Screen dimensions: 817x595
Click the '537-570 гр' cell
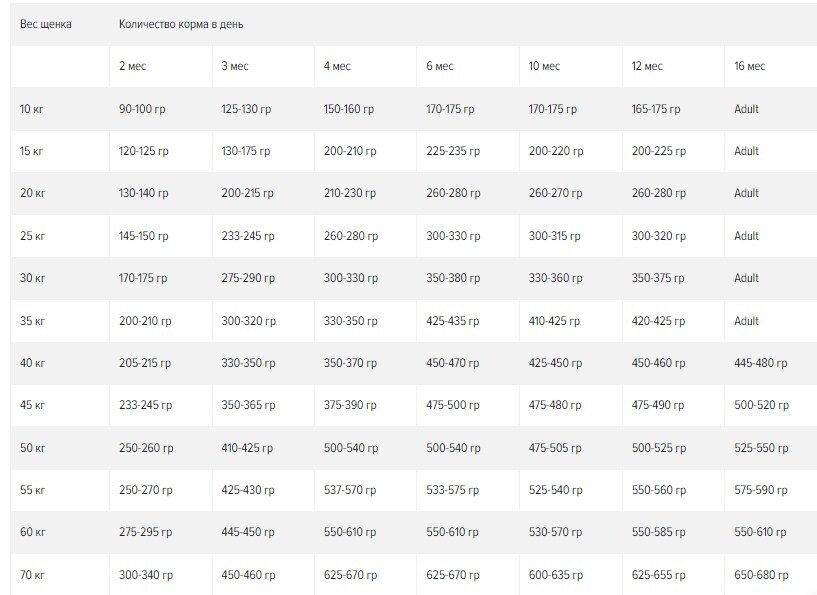point(350,490)
